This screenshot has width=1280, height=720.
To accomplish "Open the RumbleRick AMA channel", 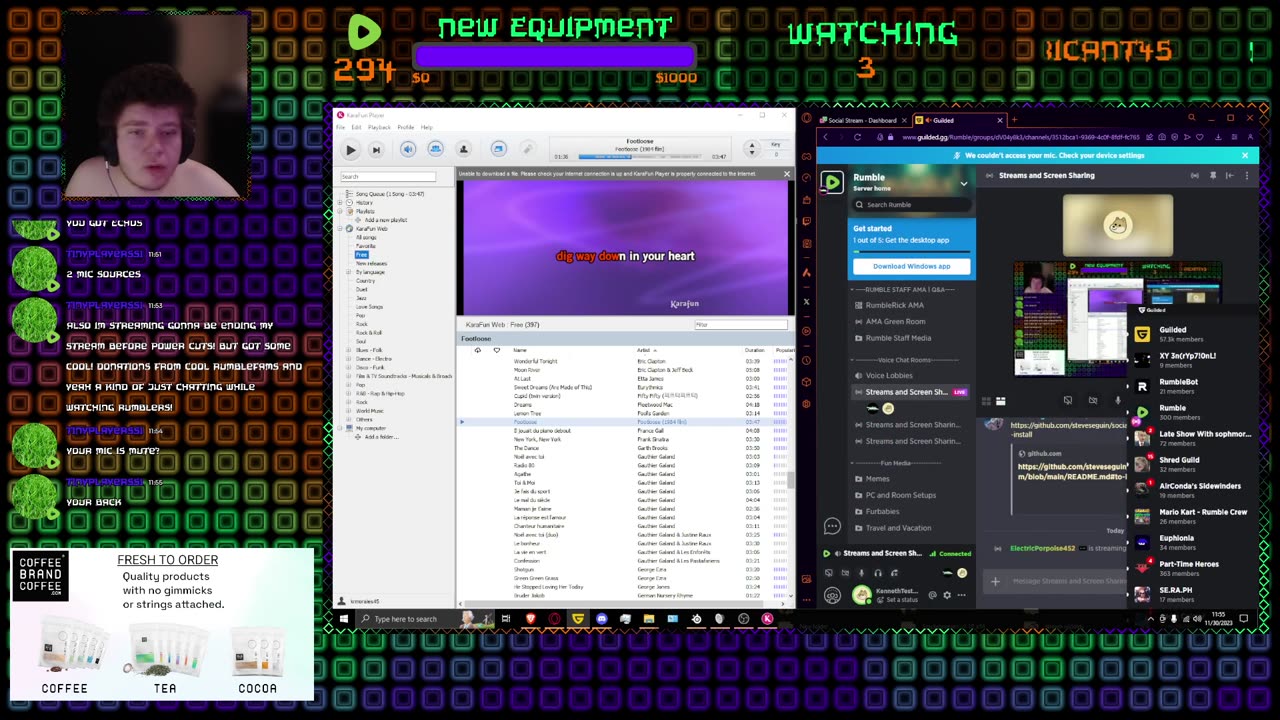I will pyautogui.click(x=894, y=305).
